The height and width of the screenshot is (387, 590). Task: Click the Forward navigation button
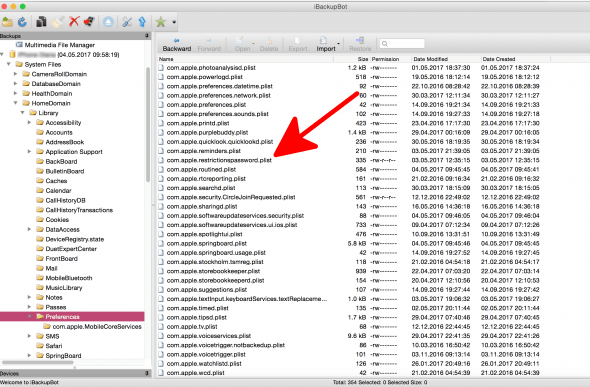(x=209, y=45)
